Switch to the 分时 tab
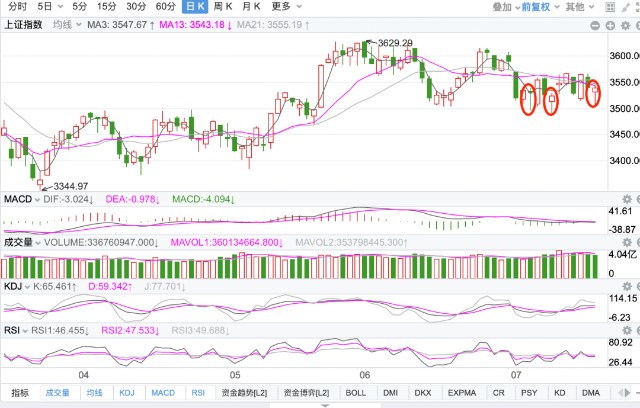 point(17,7)
